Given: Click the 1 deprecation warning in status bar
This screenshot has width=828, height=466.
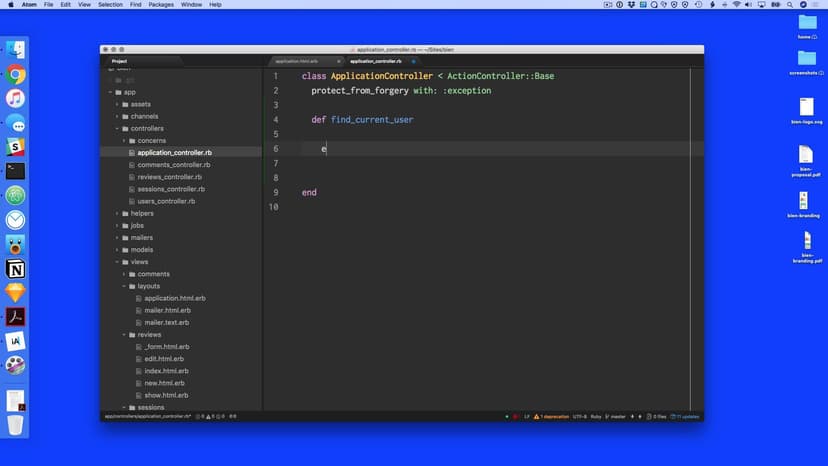Looking at the screenshot, I should tap(555, 416).
